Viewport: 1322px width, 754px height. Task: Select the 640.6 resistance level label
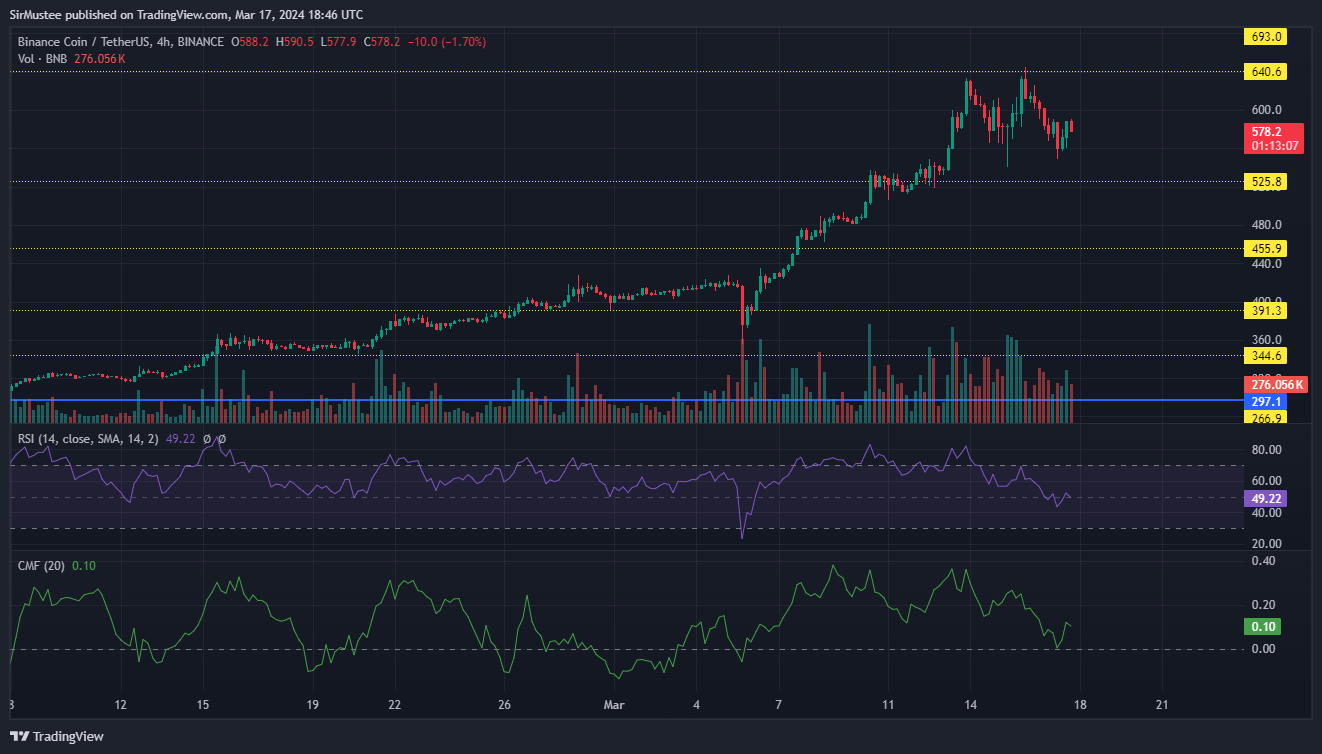[x=1265, y=72]
